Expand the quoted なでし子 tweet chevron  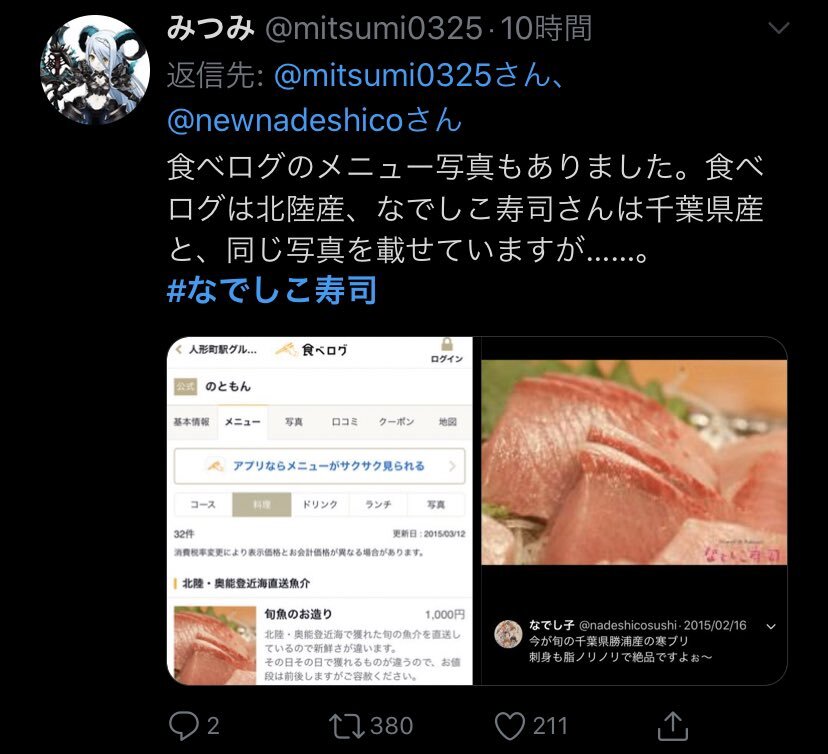(x=771, y=627)
